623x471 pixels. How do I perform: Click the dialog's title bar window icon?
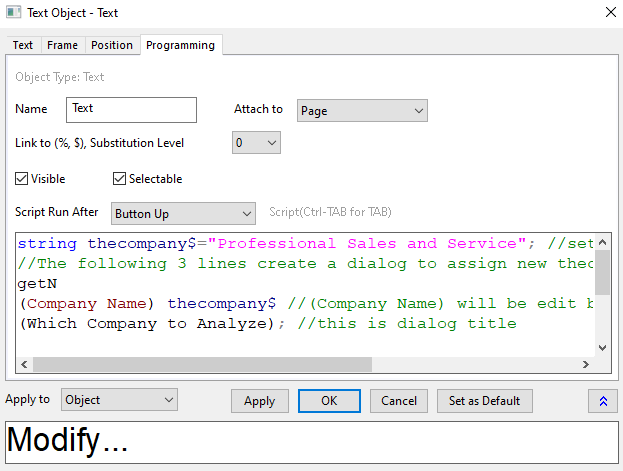[x=13, y=12]
